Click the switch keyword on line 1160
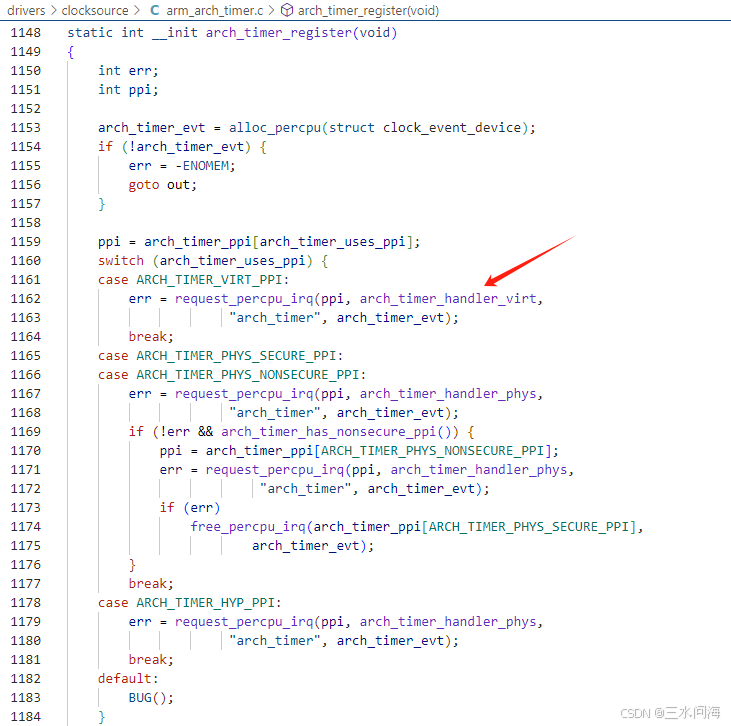Screen dimensions: 731x726 (x=121, y=261)
